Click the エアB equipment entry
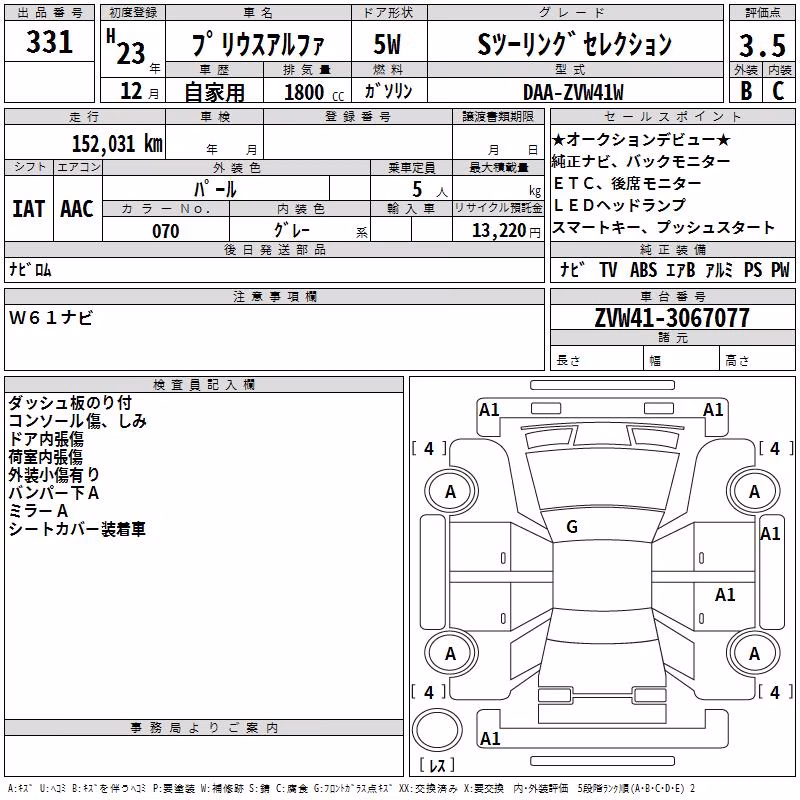 pyautogui.click(x=681, y=269)
